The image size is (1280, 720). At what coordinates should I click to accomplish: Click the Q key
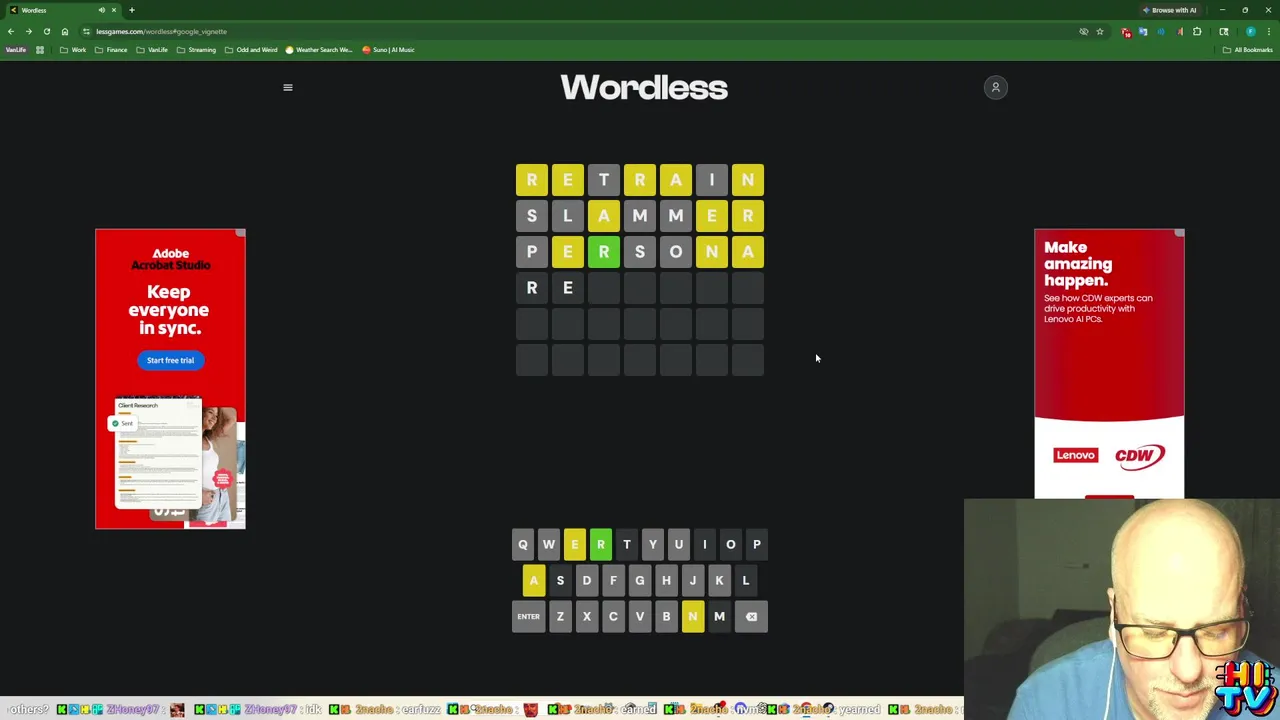pyautogui.click(x=522, y=544)
